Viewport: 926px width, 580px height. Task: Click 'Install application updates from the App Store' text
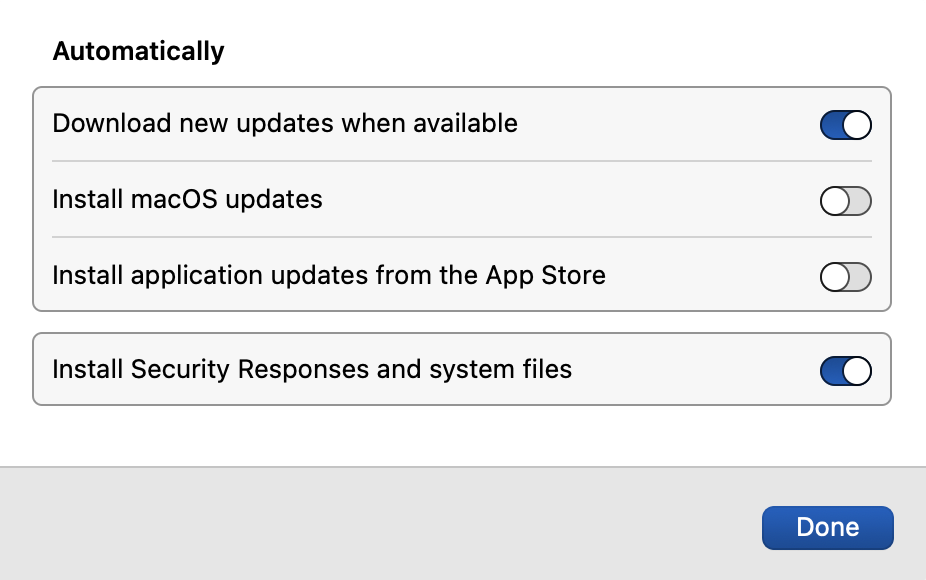pyautogui.click(x=329, y=275)
